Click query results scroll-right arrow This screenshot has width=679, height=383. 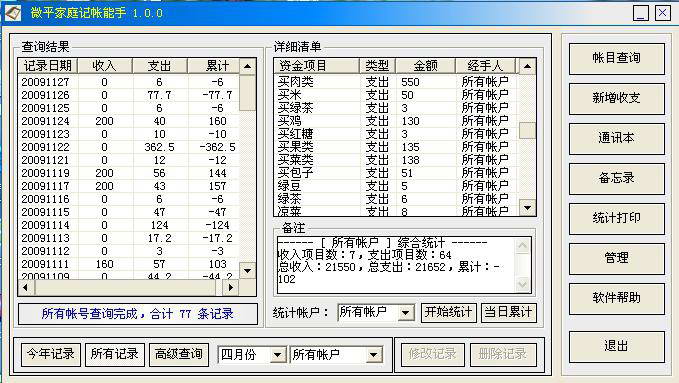click(x=230, y=287)
